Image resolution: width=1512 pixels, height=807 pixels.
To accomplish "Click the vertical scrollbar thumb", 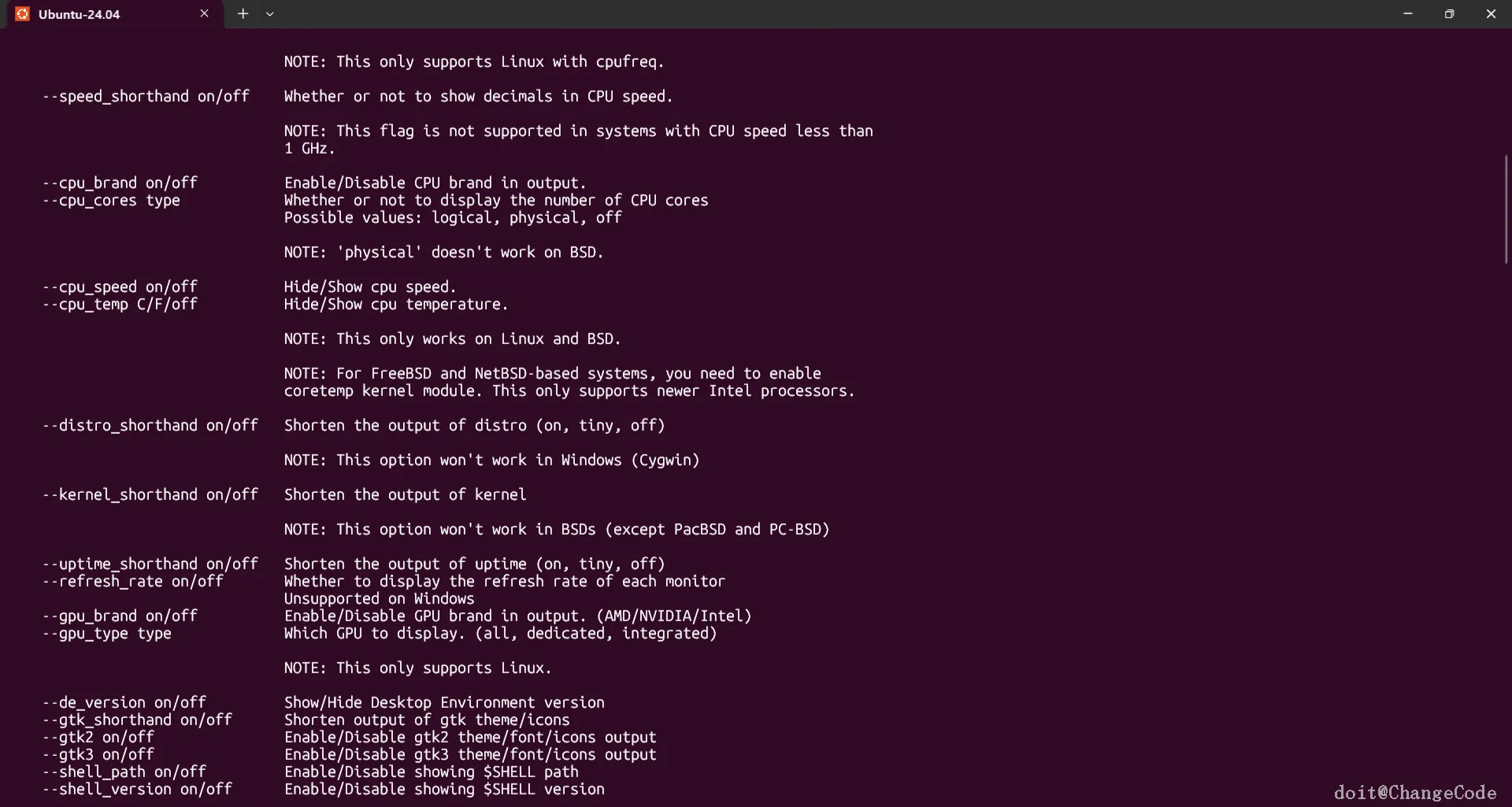I will pos(1506,209).
